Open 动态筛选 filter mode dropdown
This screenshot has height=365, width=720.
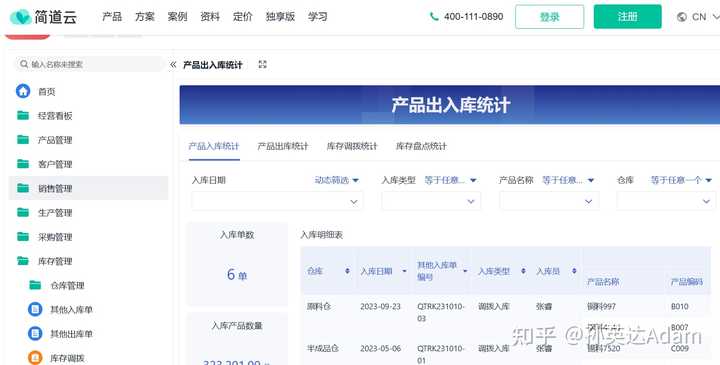(336, 180)
